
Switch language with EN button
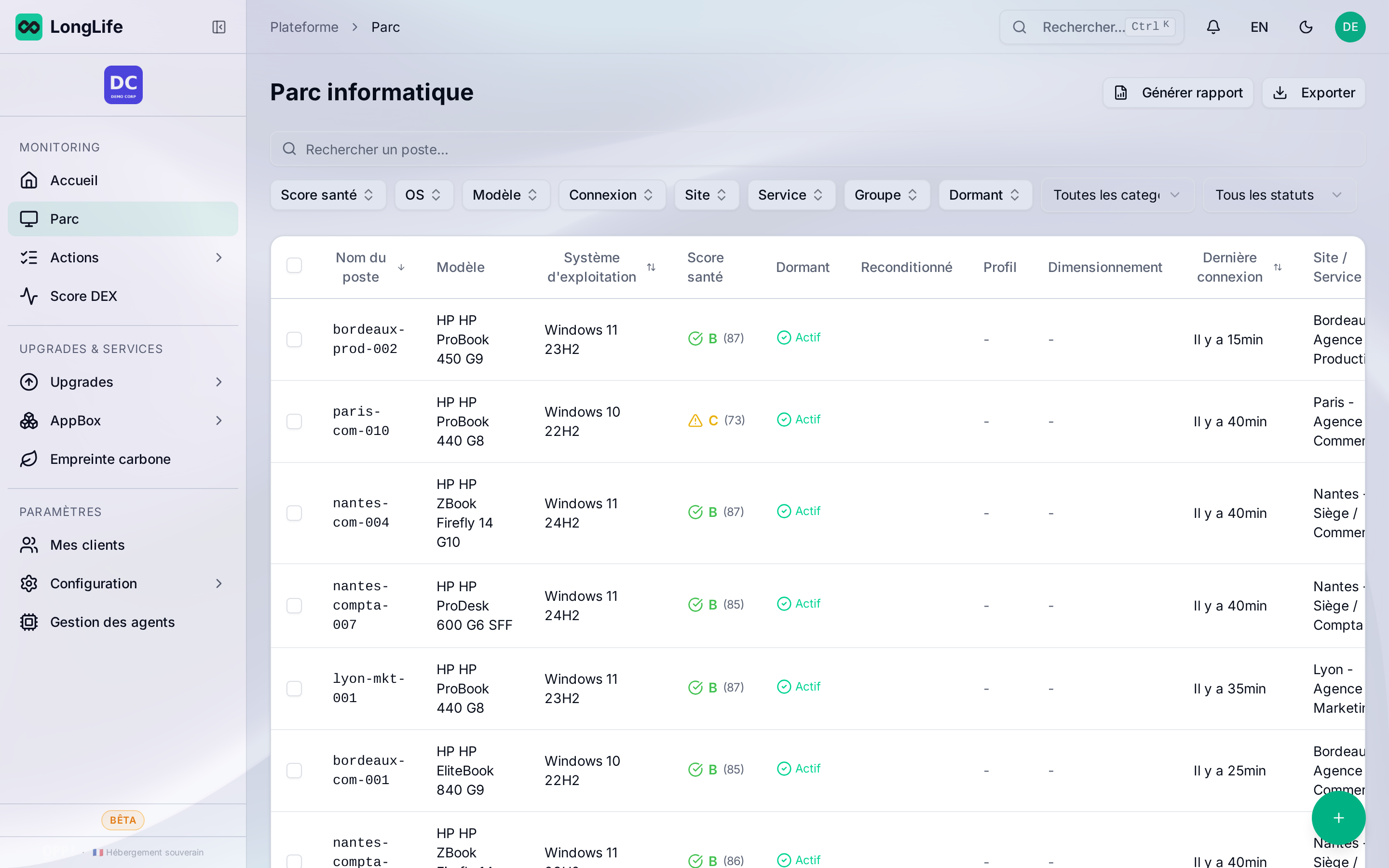[x=1259, y=27]
